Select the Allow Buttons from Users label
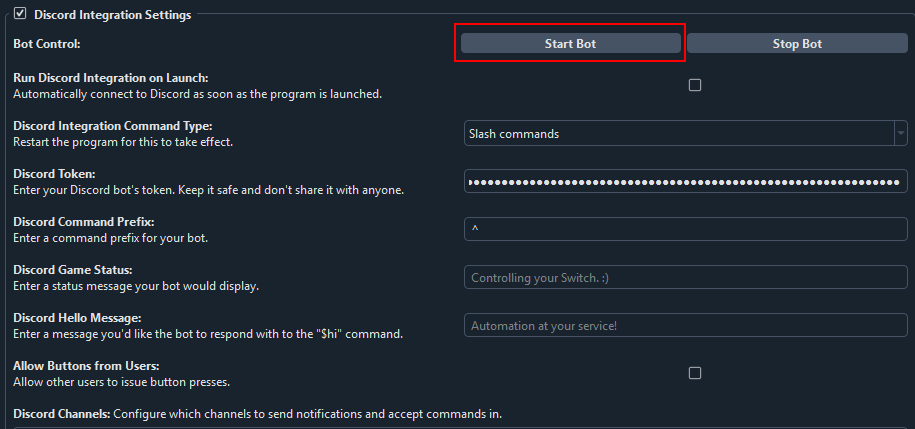 click(x=86, y=366)
